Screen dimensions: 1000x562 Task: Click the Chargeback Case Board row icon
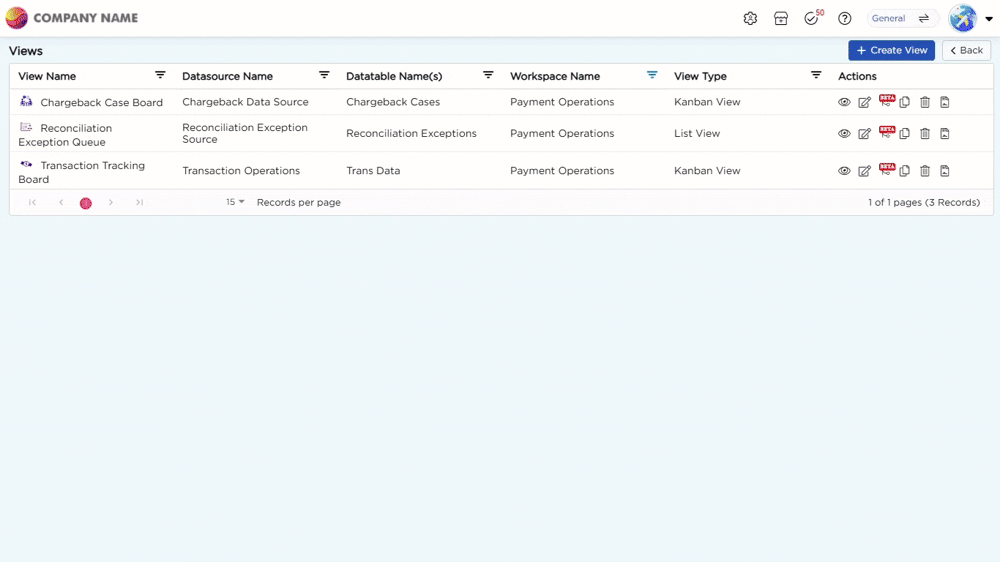click(x=26, y=101)
